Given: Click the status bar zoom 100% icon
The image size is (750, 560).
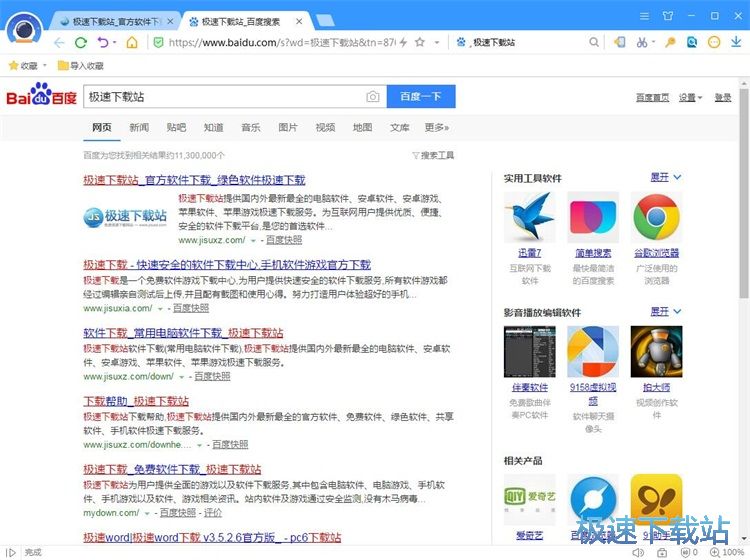Looking at the screenshot, I should 727,552.
